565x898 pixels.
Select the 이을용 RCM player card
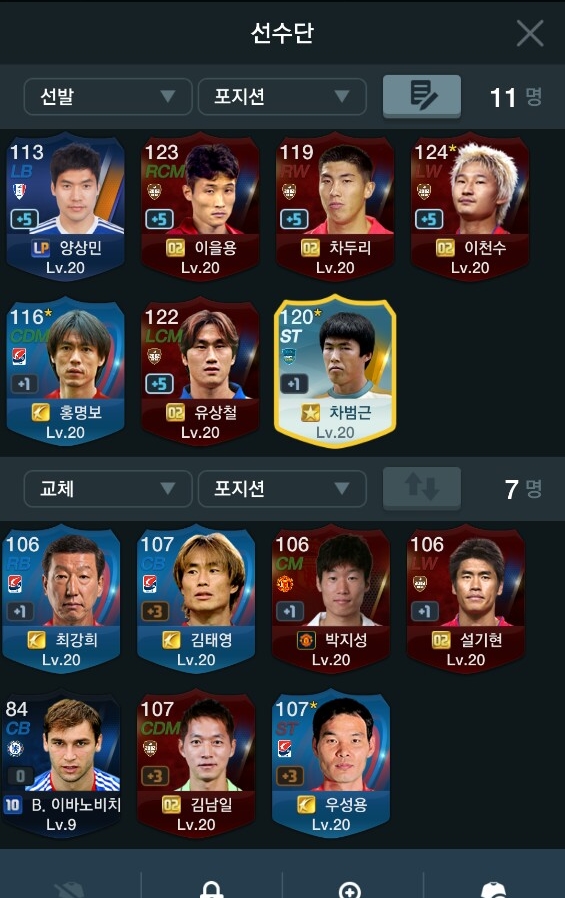coord(200,207)
